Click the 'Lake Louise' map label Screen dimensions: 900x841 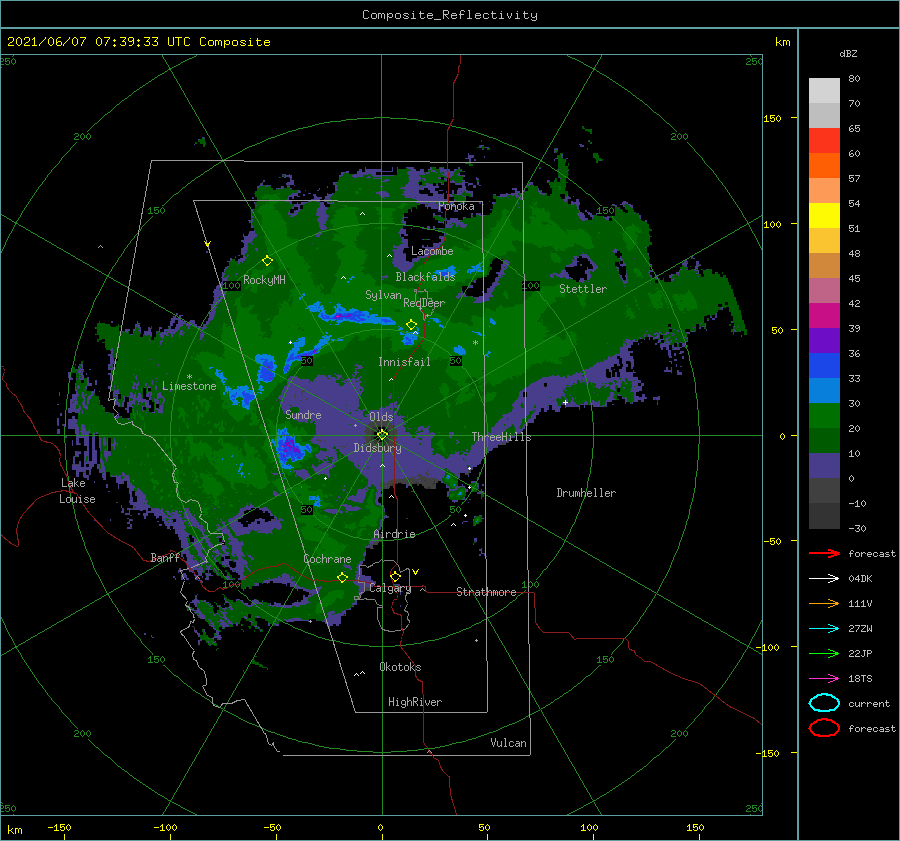point(77,491)
